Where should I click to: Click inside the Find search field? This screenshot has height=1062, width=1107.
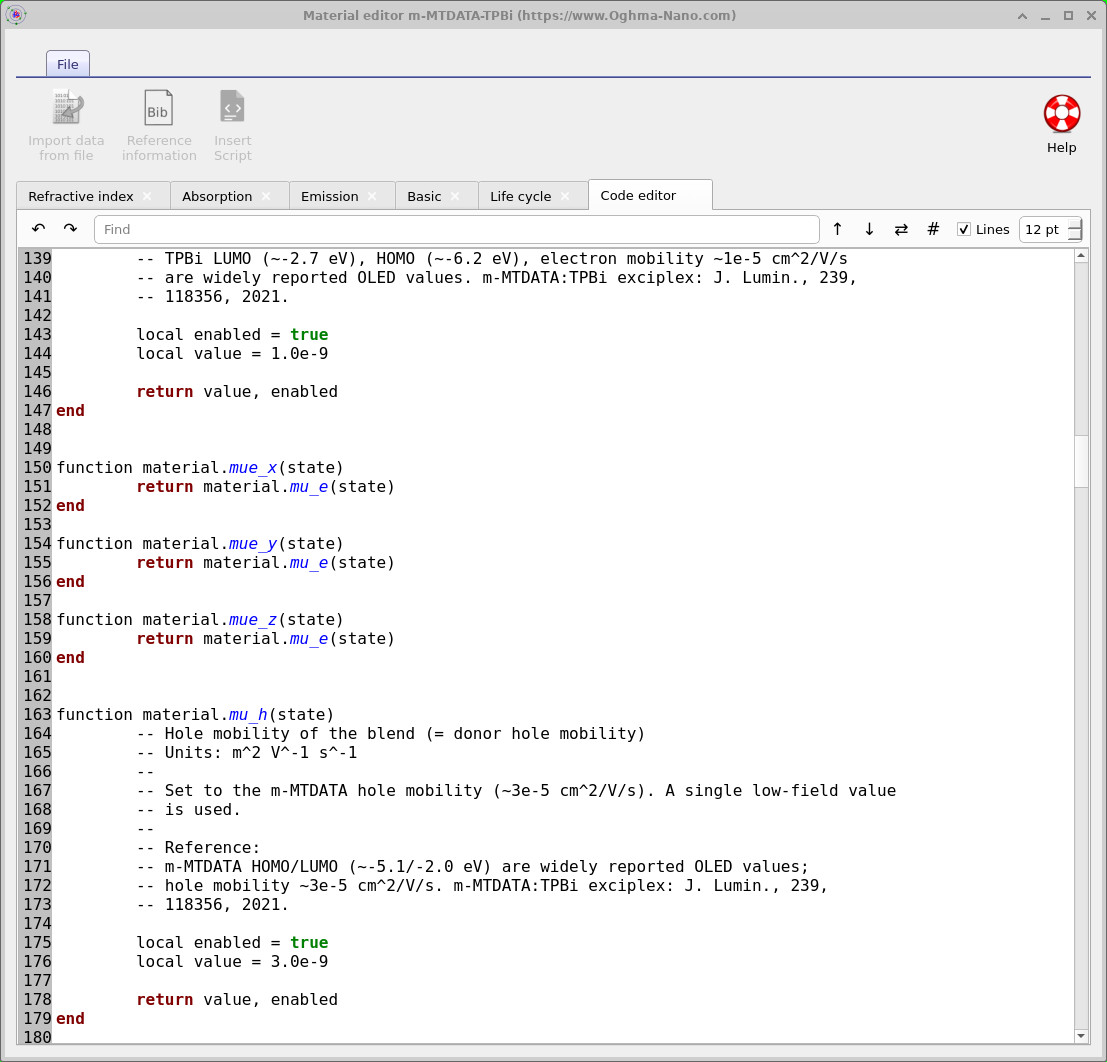coord(456,229)
